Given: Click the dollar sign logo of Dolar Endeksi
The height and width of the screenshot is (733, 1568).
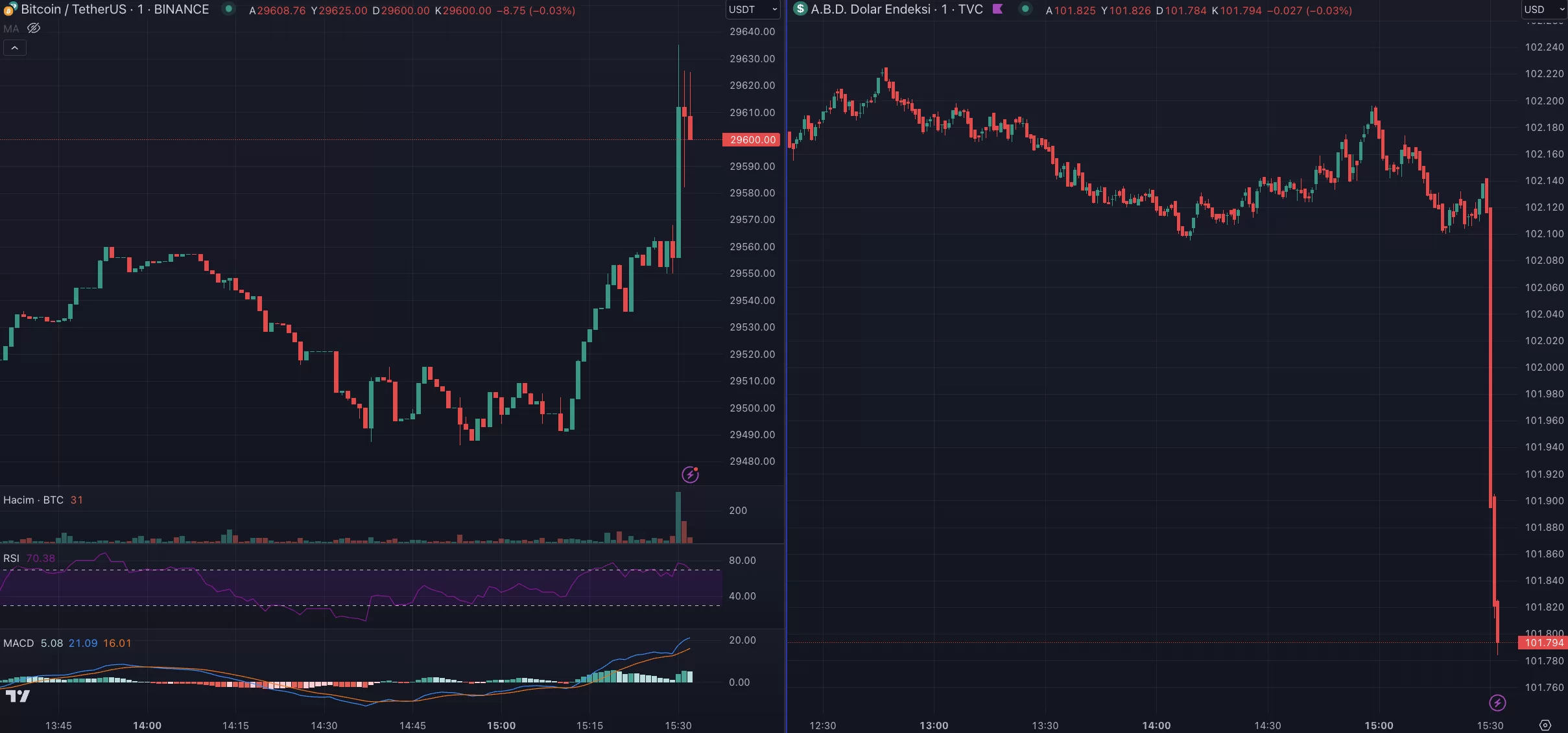Looking at the screenshot, I should coord(800,9).
